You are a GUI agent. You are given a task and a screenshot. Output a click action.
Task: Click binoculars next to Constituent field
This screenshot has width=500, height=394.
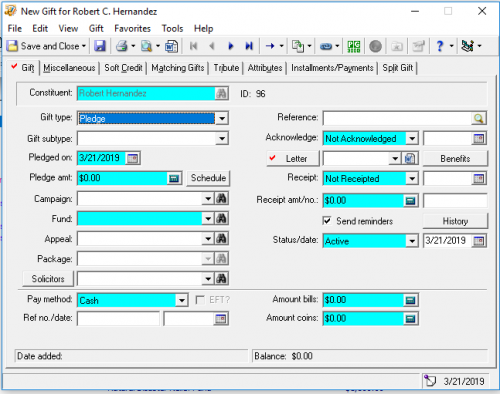click(x=222, y=94)
